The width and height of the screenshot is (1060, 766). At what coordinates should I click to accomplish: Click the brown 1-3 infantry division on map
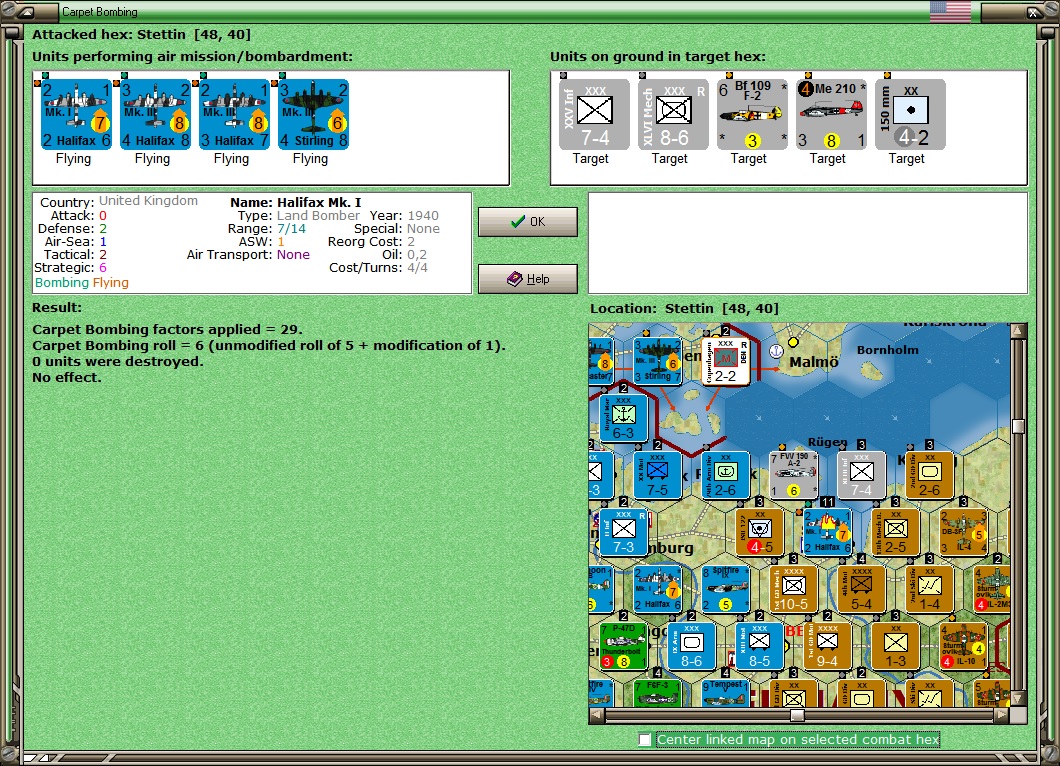pyautogui.click(x=896, y=646)
